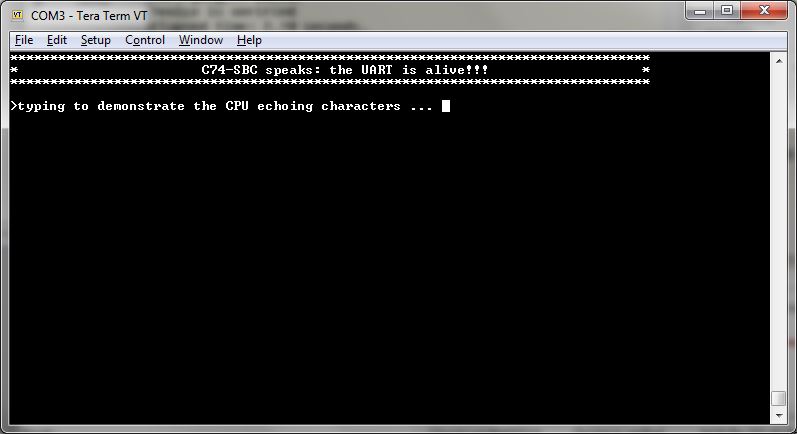Click the COM3 - Tera Term VT title text
Screen dimensions: 797x434
tap(89, 16)
